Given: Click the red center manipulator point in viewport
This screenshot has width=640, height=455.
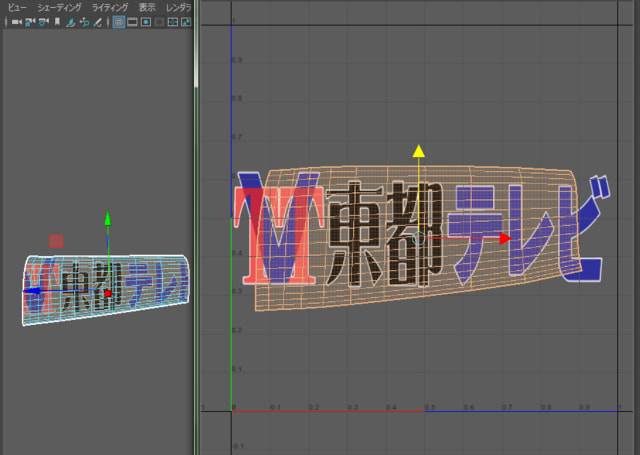Looking at the screenshot, I should (108, 293).
